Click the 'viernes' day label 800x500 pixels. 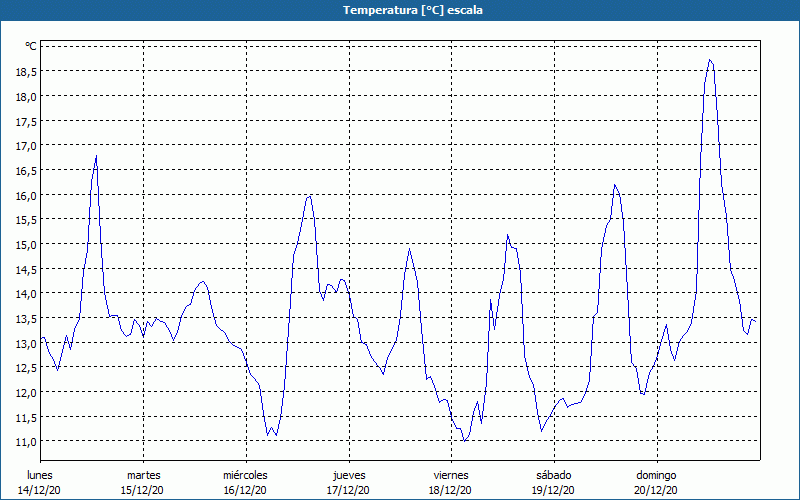coord(451,475)
